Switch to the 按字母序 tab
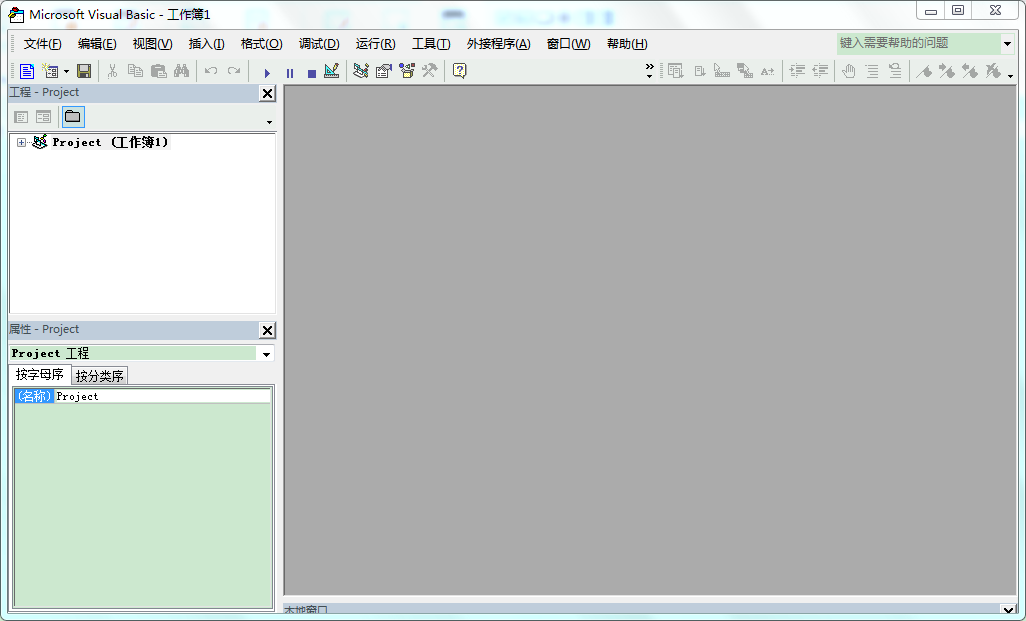The width and height of the screenshot is (1026, 621). coord(40,374)
